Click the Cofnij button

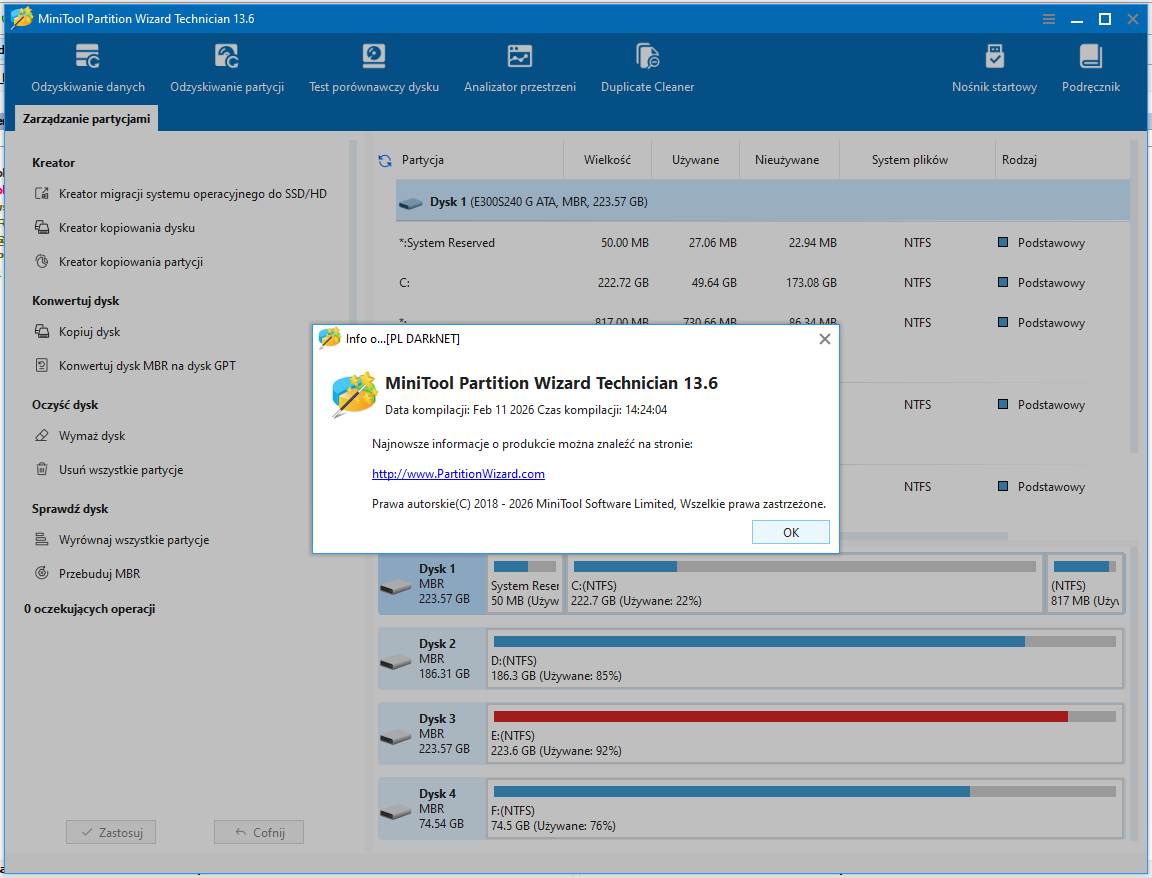(x=259, y=832)
